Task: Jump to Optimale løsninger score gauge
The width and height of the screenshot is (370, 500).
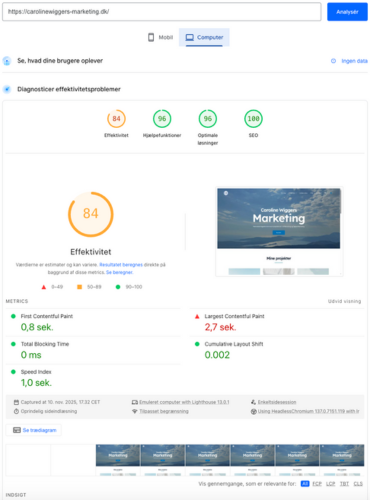Action: (x=208, y=119)
